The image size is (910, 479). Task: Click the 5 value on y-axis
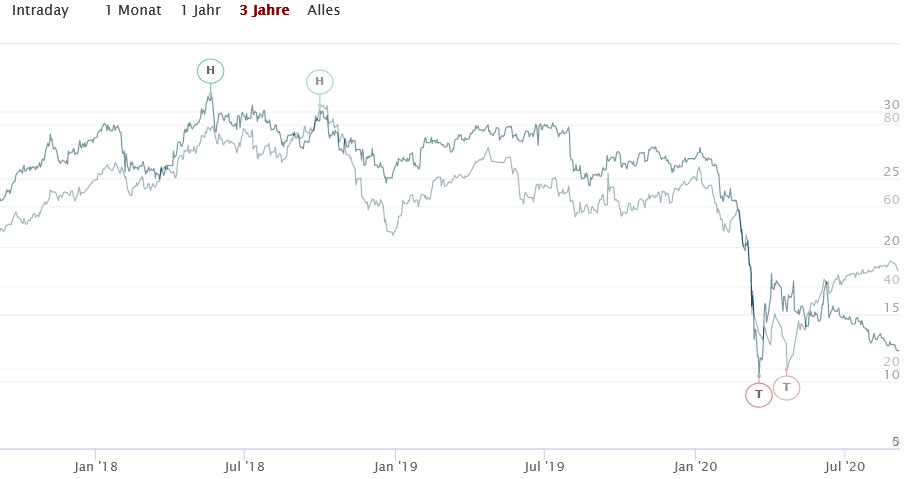(x=895, y=441)
